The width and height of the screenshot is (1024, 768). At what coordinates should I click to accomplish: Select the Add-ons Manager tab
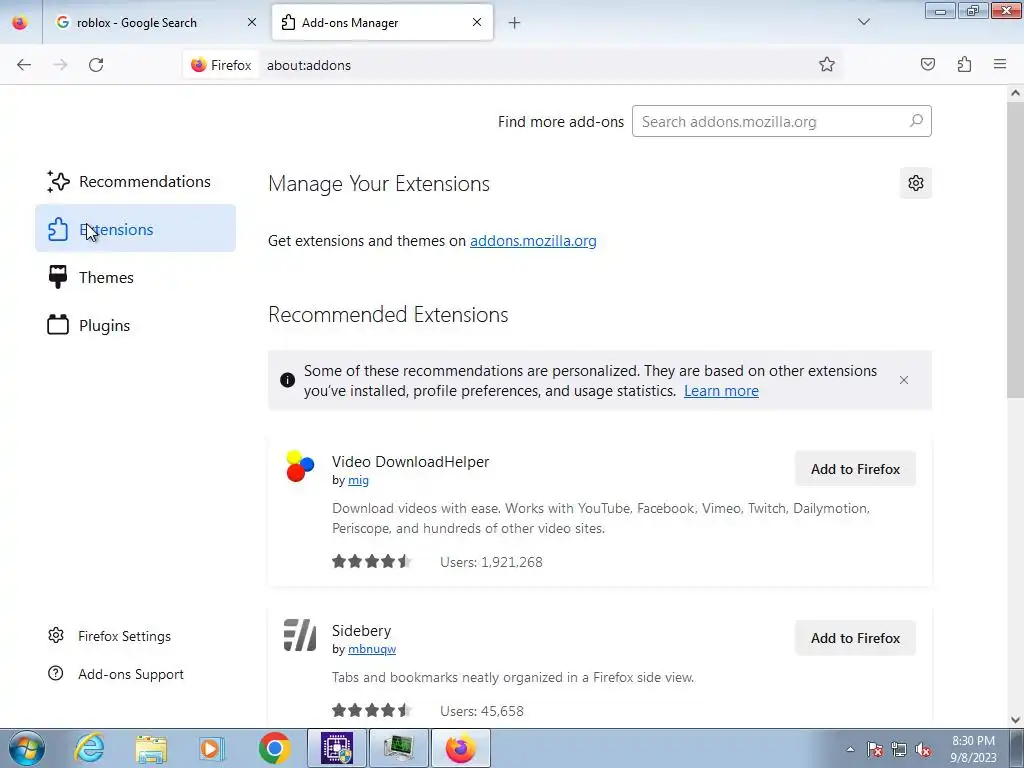[382, 22]
